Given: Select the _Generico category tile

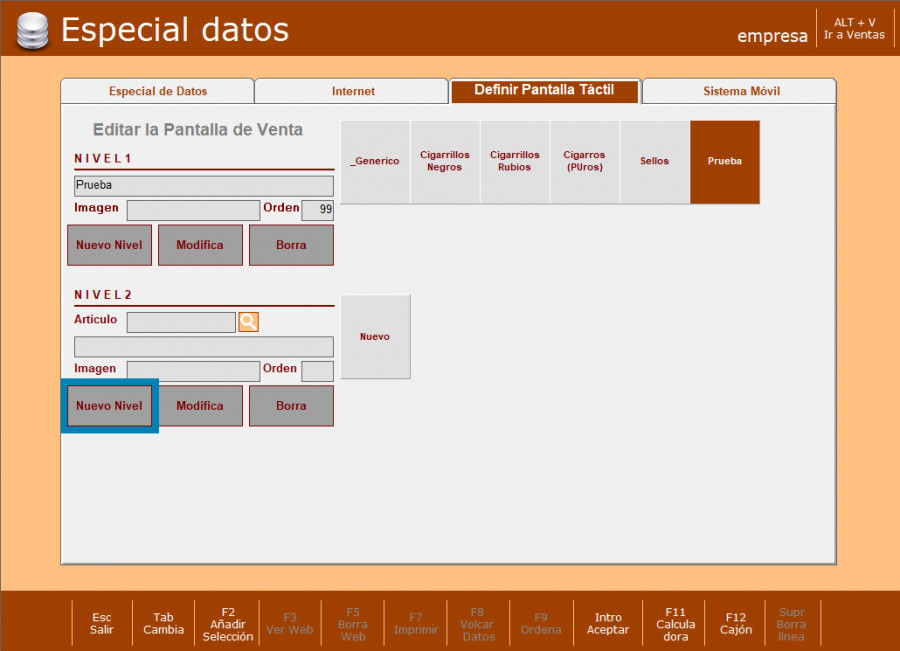Looking at the screenshot, I should point(375,162).
